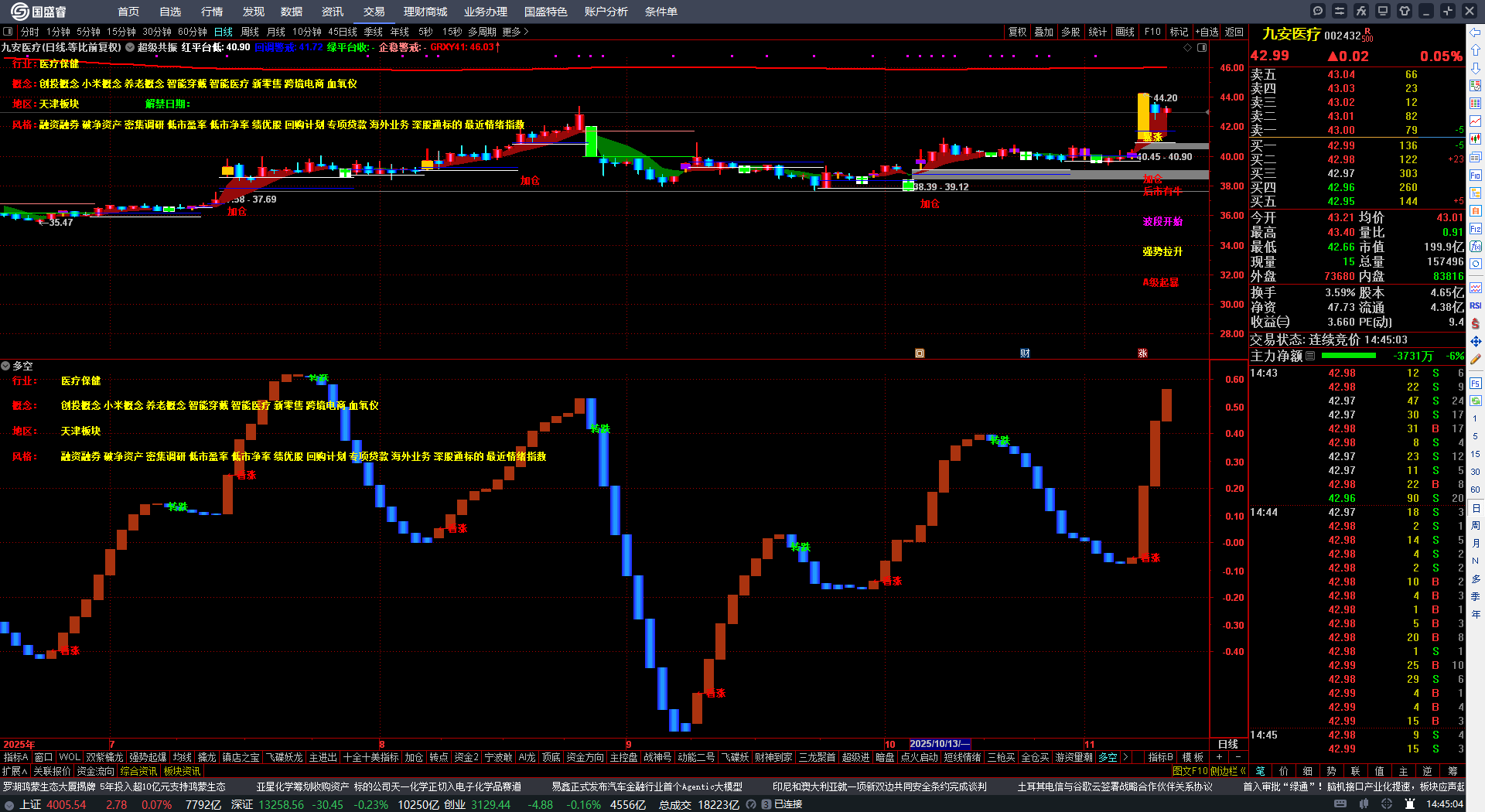
Task: Click the up arrow icon in right sidebar
Action: pos(1476,50)
